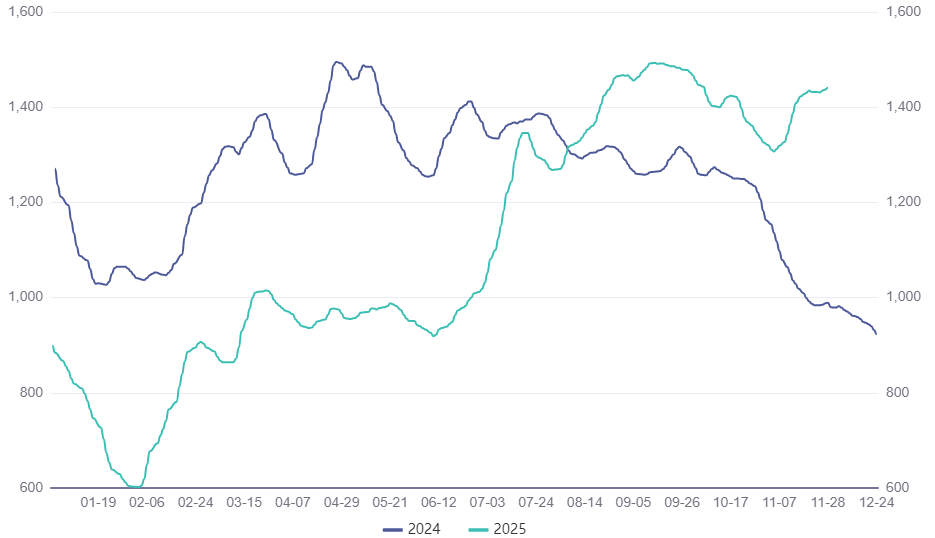The height and width of the screenshot is (538, 935).
Task: Click the 01-19 x-axis date label
Action: (97, 504)
